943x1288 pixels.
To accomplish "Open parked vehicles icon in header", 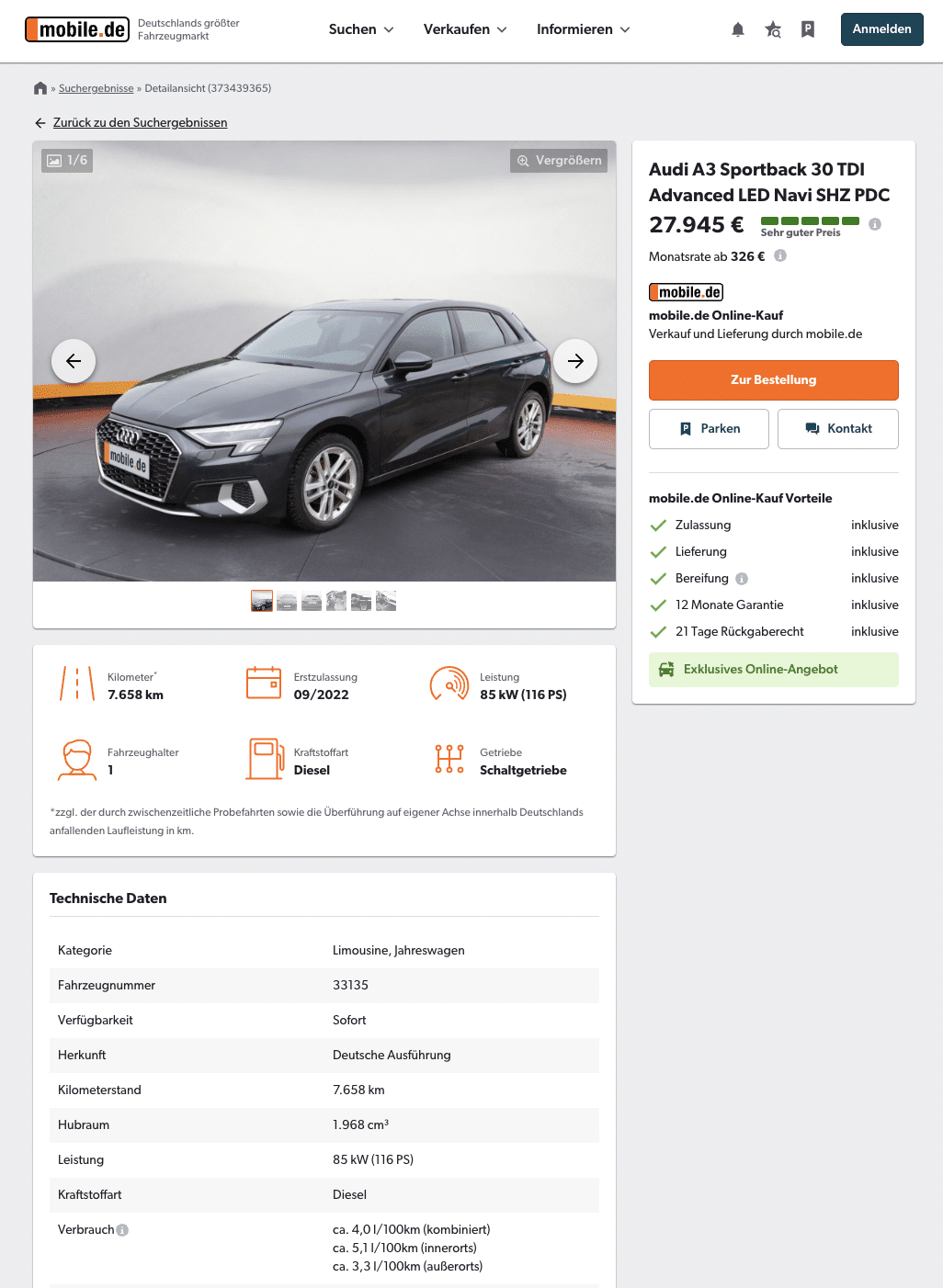I will click(x=808, y=29).
